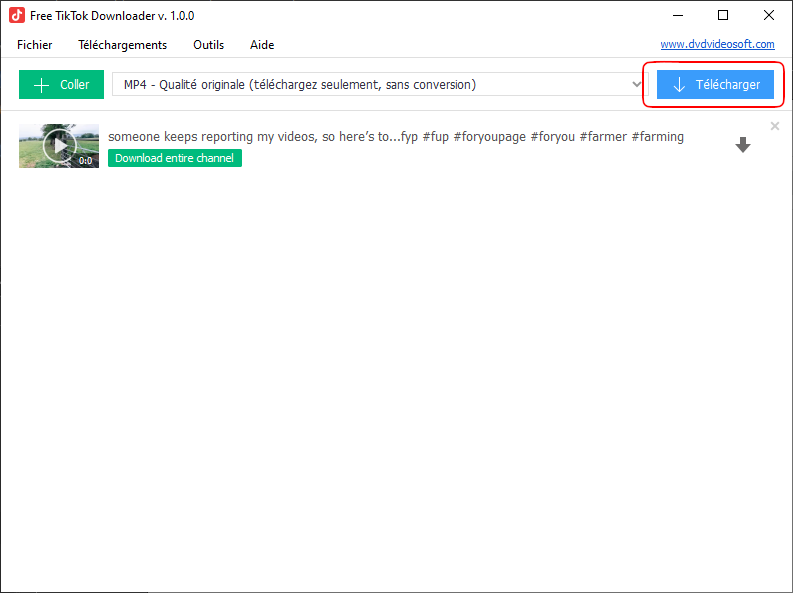Image resolution: width=793 pixels, height=593 pixels.
Task: Expand format list using the chevron arrow
Action: click(634, 85)
